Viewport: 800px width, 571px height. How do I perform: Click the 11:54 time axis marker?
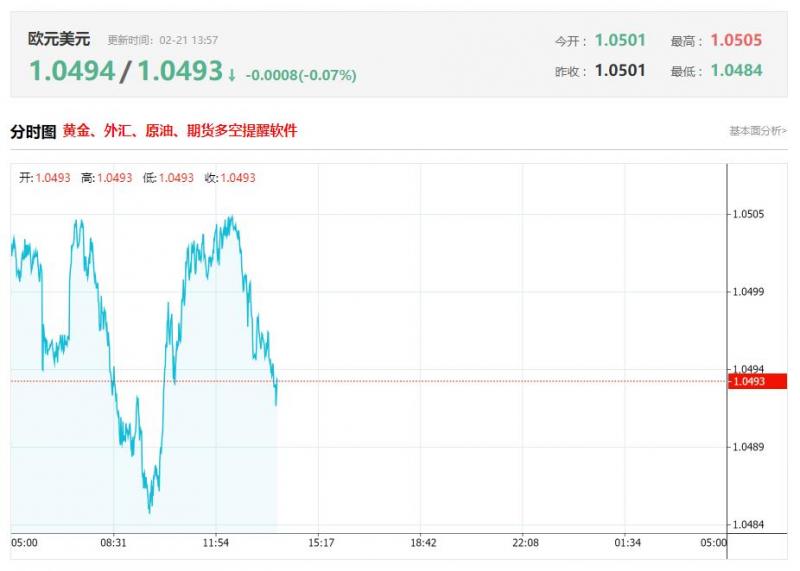(215, 542)
